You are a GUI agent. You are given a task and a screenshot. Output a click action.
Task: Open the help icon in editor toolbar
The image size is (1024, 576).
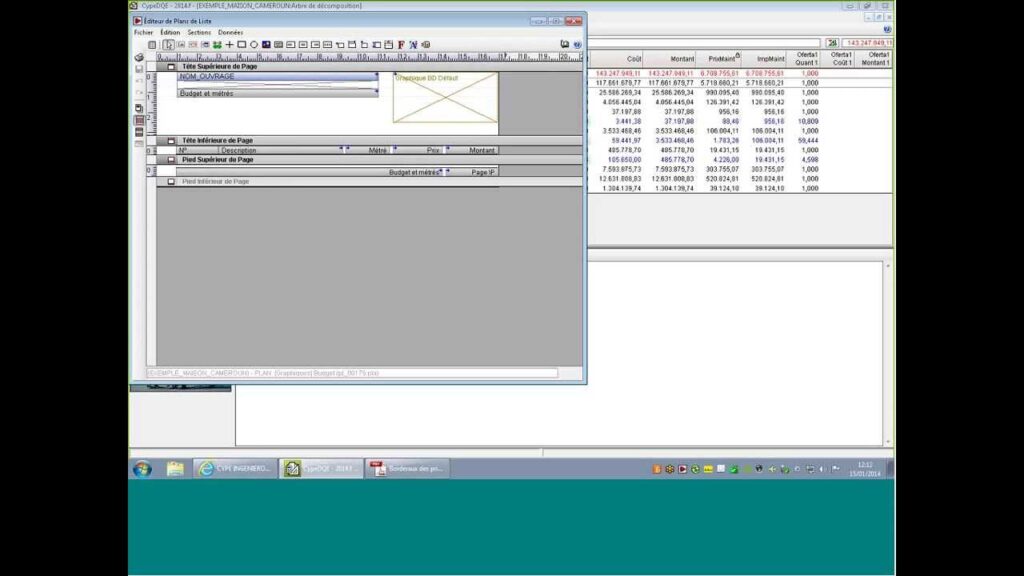(x=577, y=45)
